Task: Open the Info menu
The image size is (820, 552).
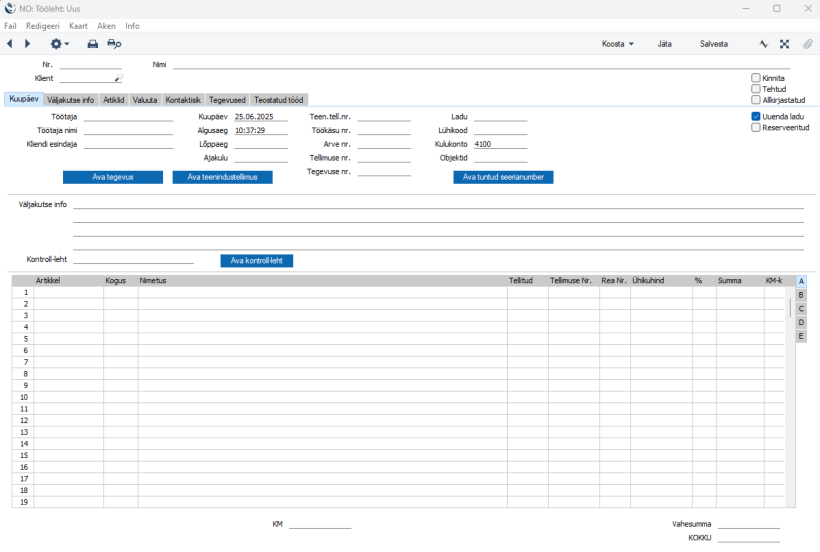Action: (132, 26)
